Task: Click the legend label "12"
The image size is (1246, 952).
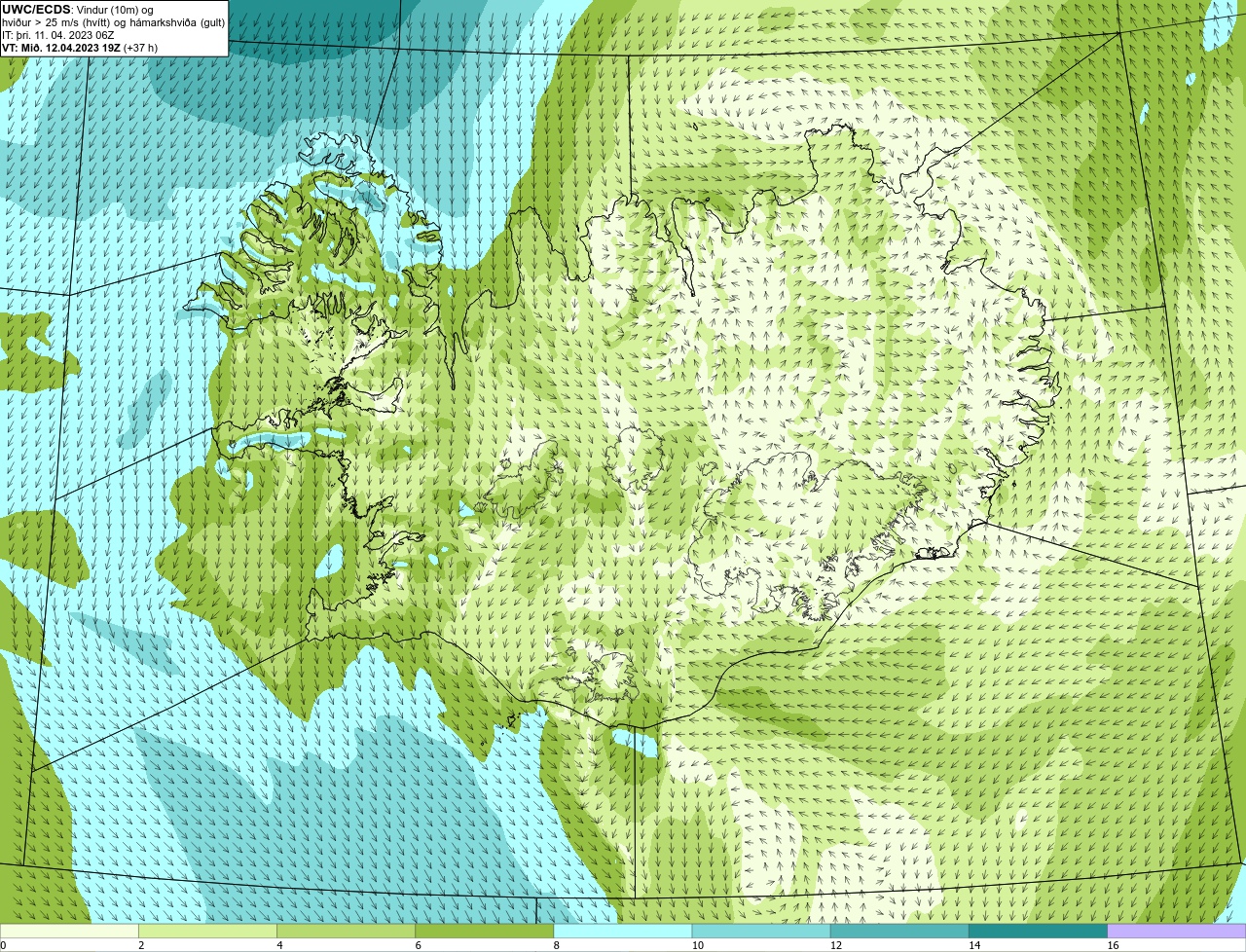Action: click(836, 945)
